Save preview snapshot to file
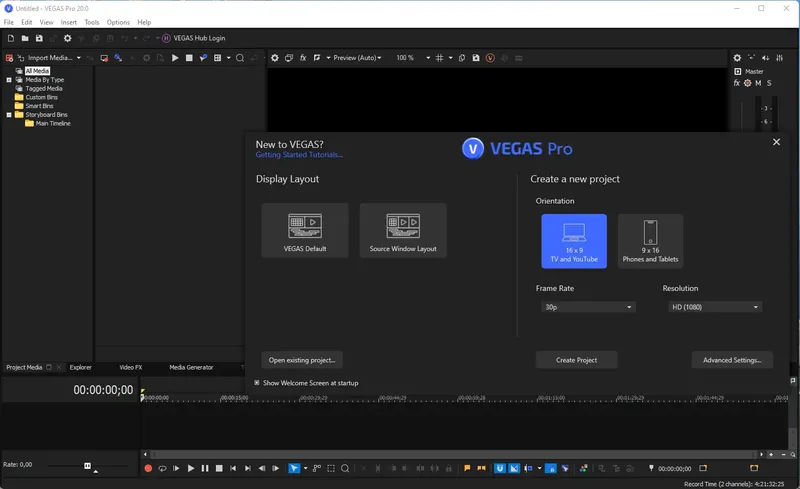The width and height of the screenshot is (800, 489). 476,58
